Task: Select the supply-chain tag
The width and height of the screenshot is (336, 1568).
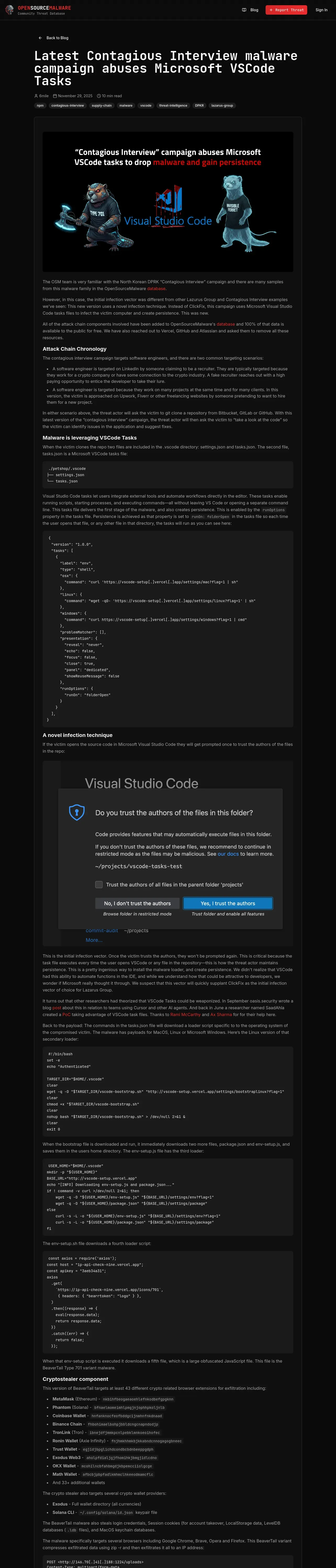Action: (x=102, y=105)
